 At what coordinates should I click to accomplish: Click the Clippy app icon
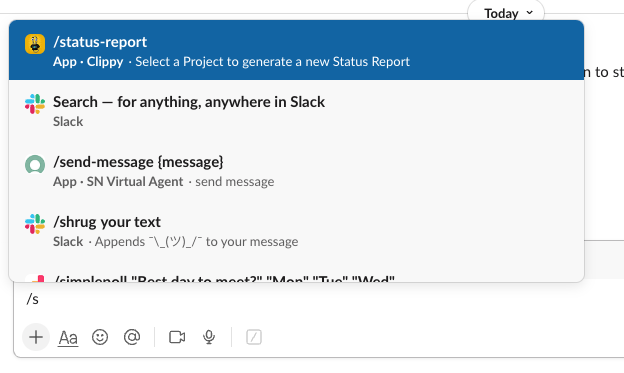(35, 44)
